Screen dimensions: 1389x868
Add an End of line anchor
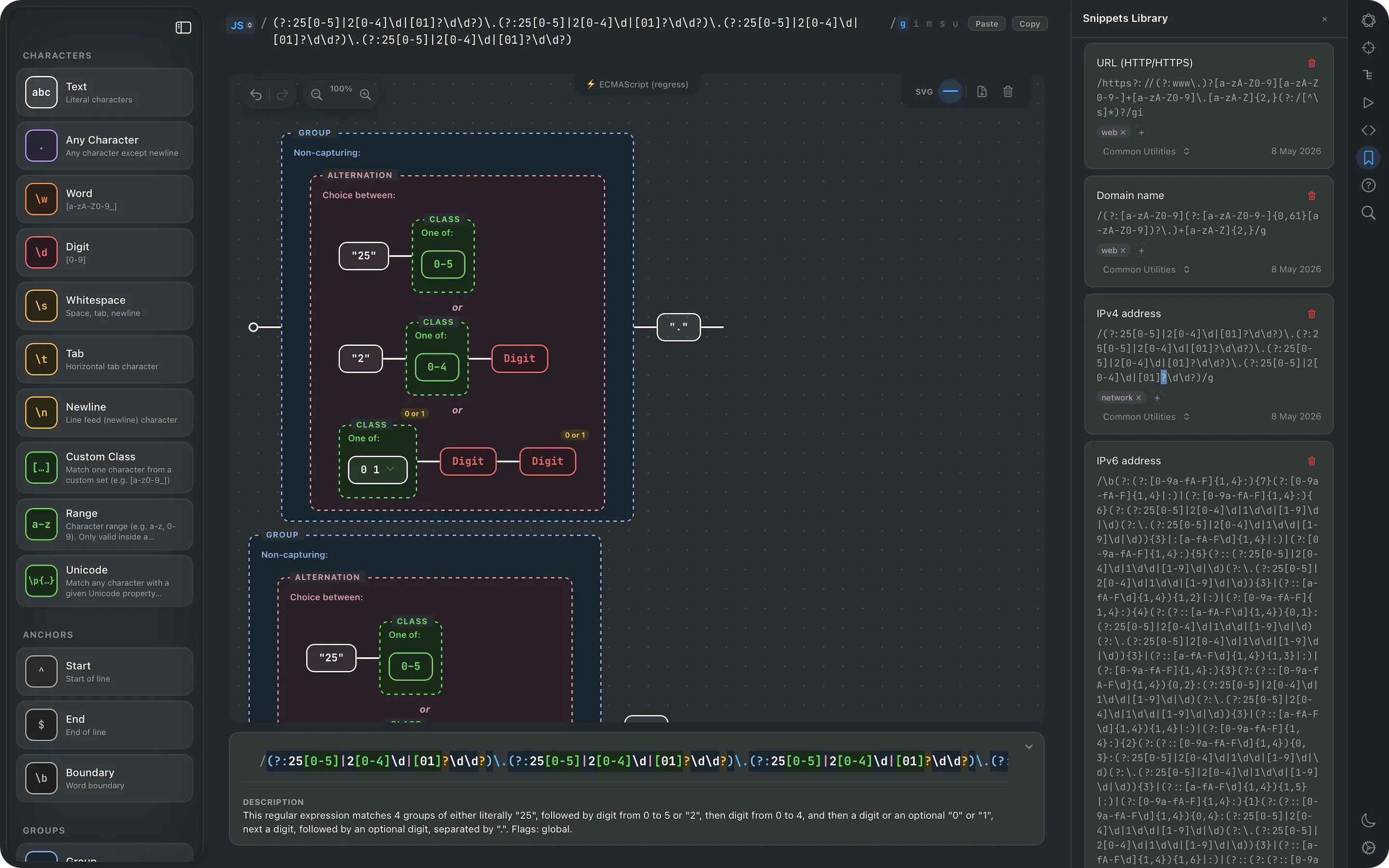105,725
